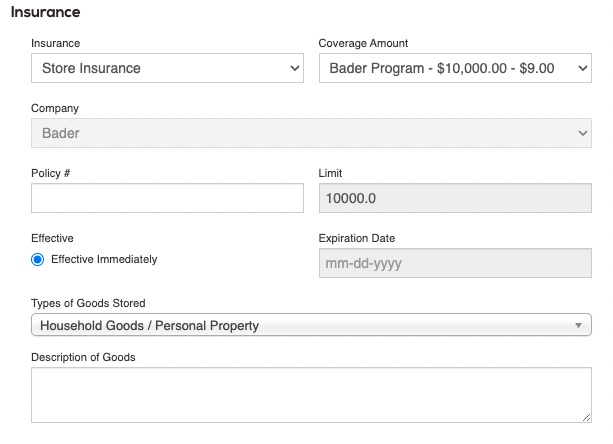Click the Expiration Date label
The width and height of the screenshot is (613, 444).
pyautogui.click(x=356, y=238)
